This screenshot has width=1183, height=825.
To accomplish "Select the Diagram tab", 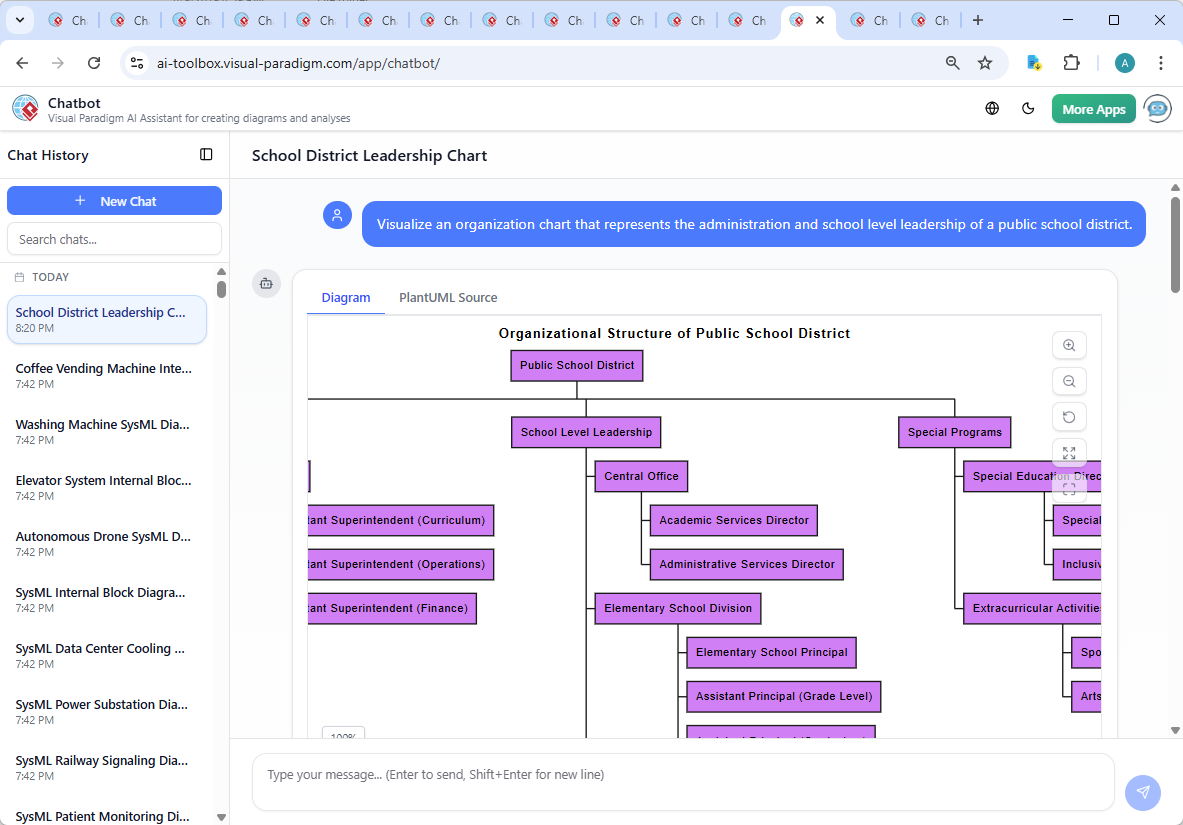I will click(346, 297).
